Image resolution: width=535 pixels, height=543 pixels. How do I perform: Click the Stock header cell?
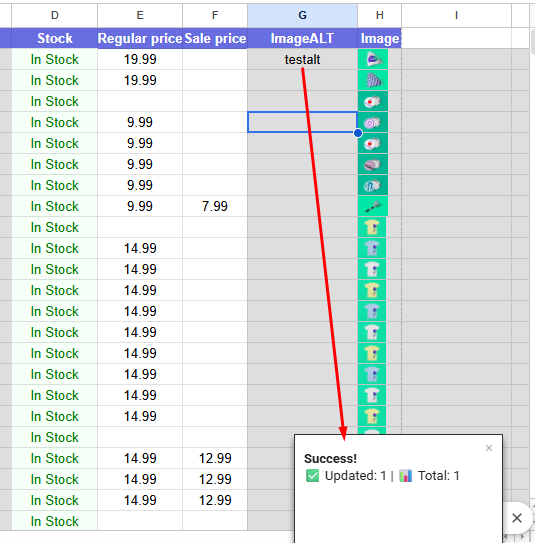pos(54,38)
